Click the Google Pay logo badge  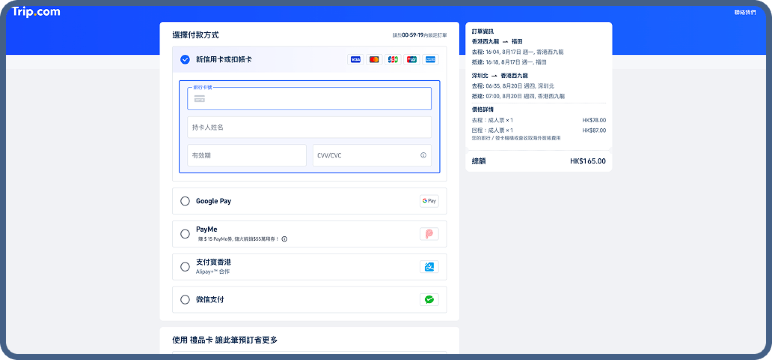[x=429, y=201]
